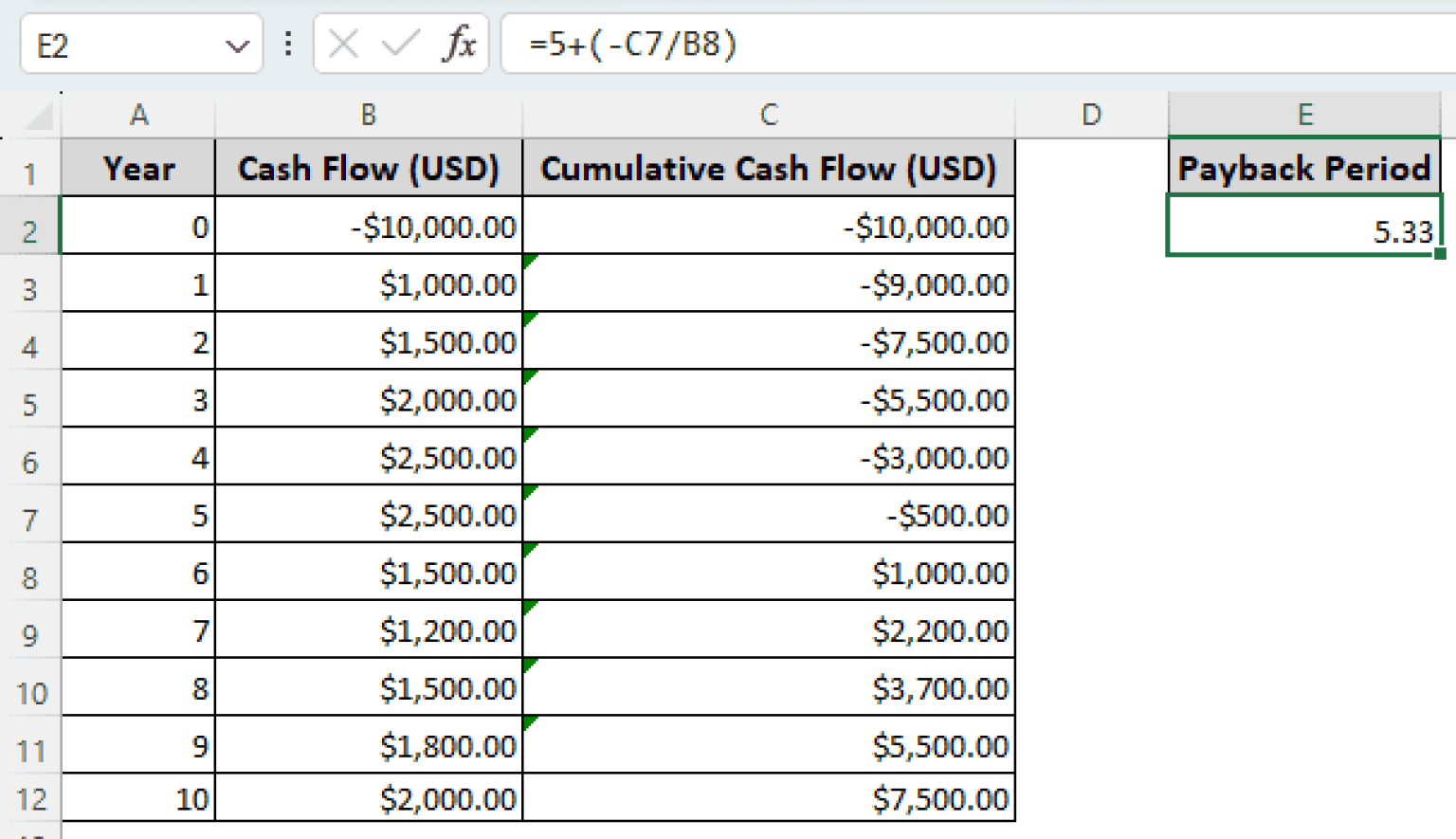Select the cell showing 5.33
1456x839 pixels.
[x=1304, y=228]
